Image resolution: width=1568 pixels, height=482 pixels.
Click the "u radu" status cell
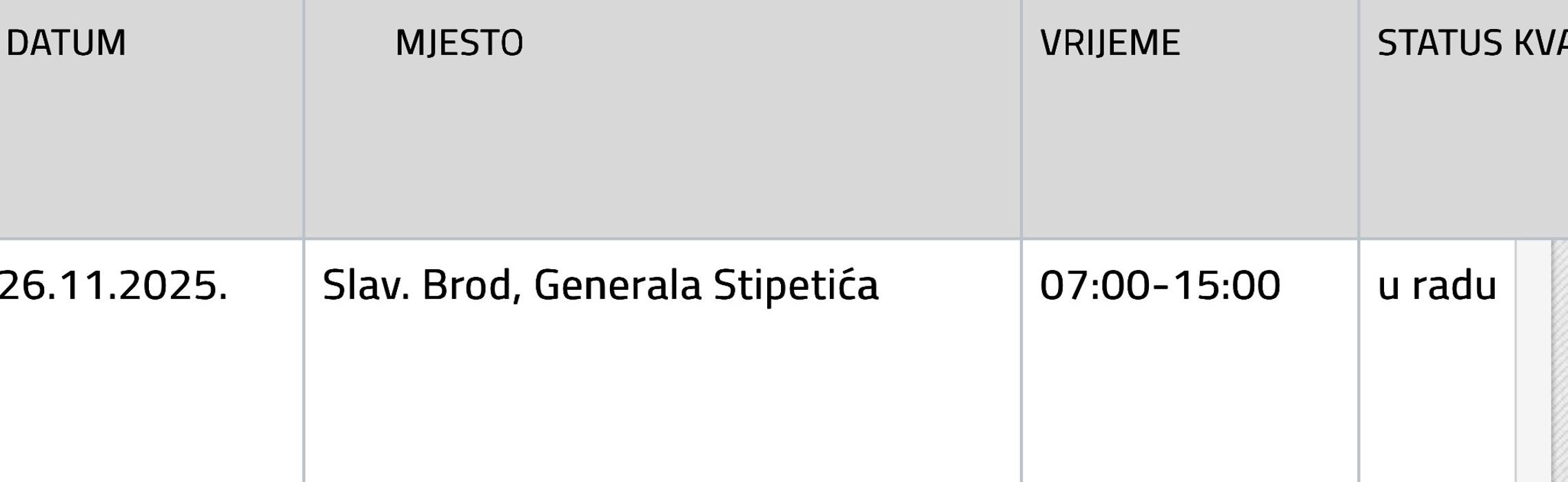tap(1436, 285)
